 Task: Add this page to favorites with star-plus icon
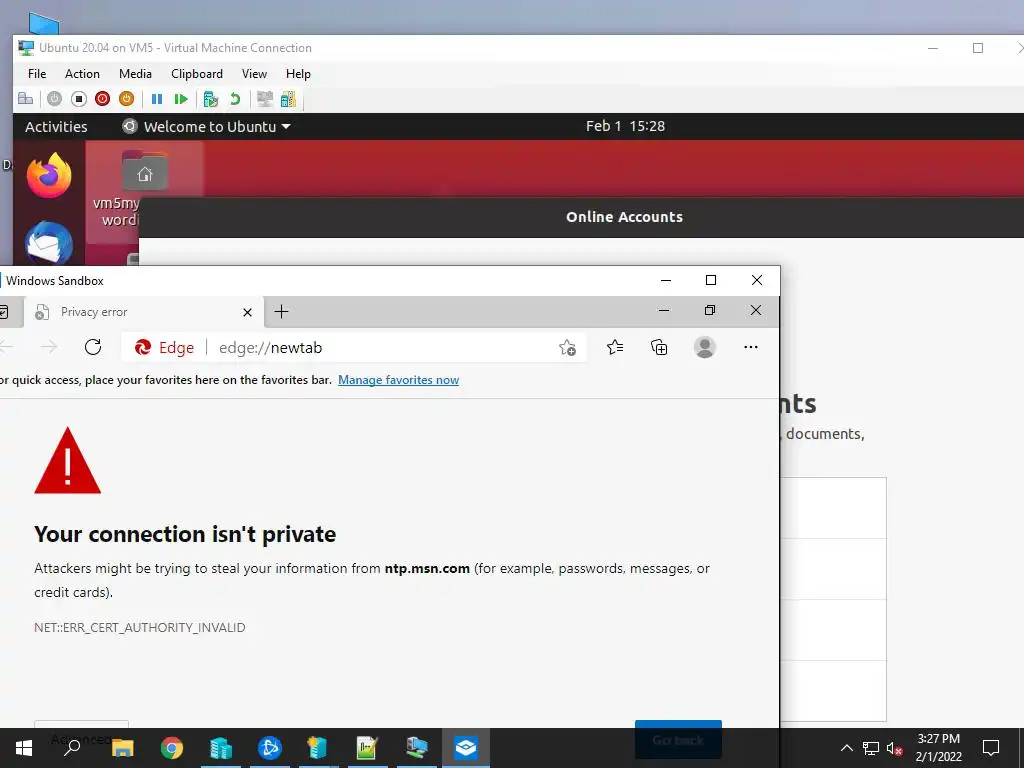567,347
